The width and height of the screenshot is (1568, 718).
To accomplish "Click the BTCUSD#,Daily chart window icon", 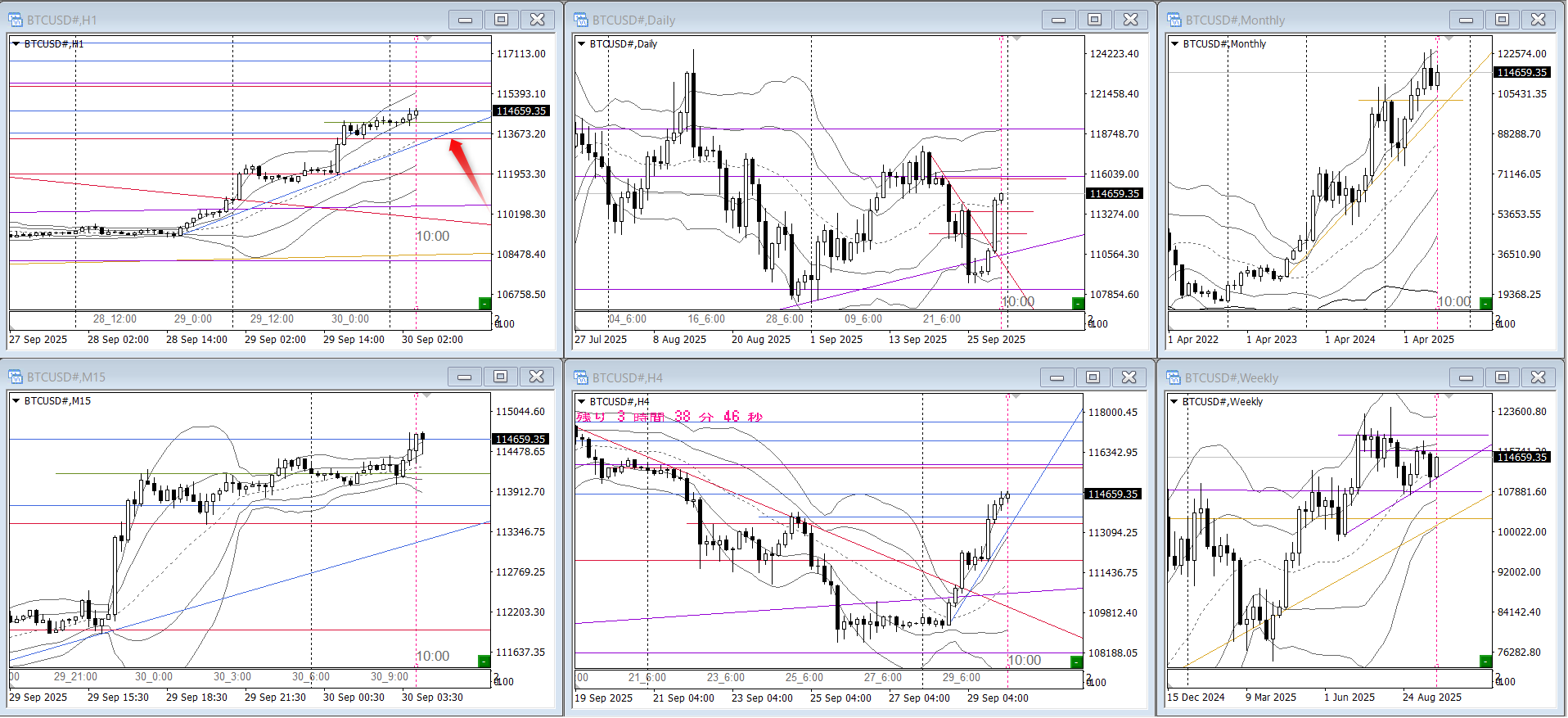I will 581,20.
